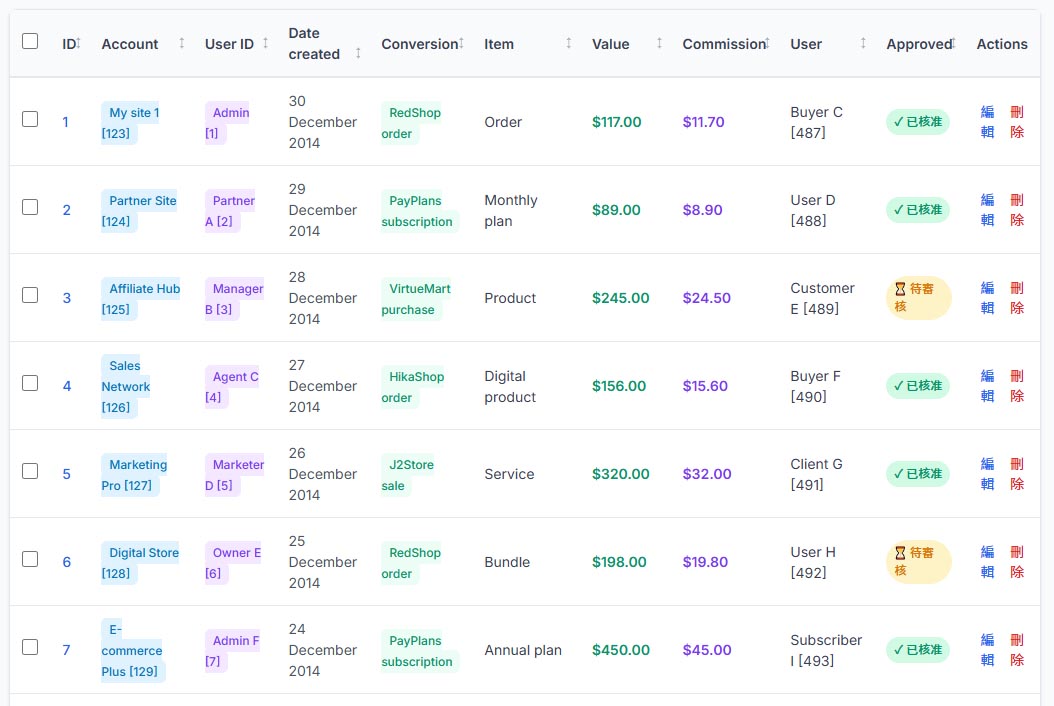This screenshot has width=1054, height=706.
Task: Sort rows by Value
Action: click(659, 43)
